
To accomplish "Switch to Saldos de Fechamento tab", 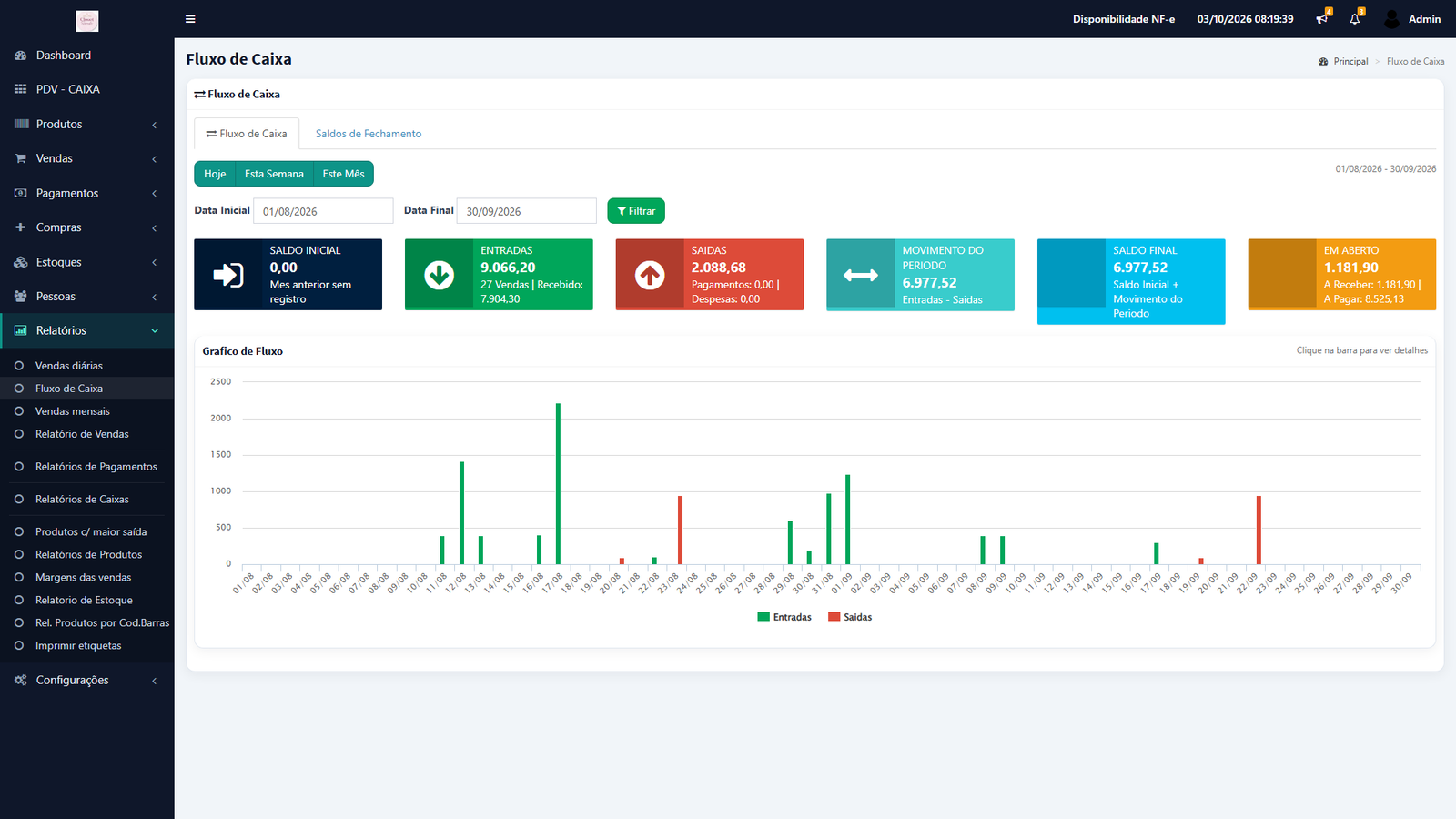I will [369, 134].
